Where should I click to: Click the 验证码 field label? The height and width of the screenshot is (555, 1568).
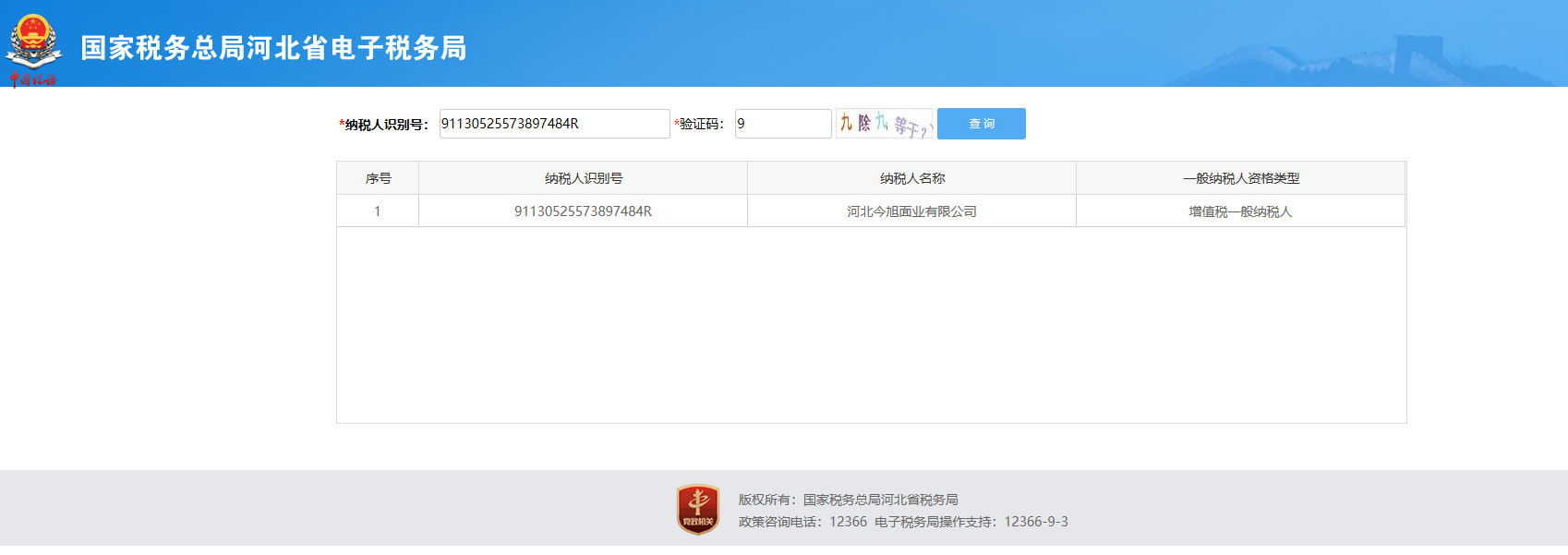[x=701, y=125]
